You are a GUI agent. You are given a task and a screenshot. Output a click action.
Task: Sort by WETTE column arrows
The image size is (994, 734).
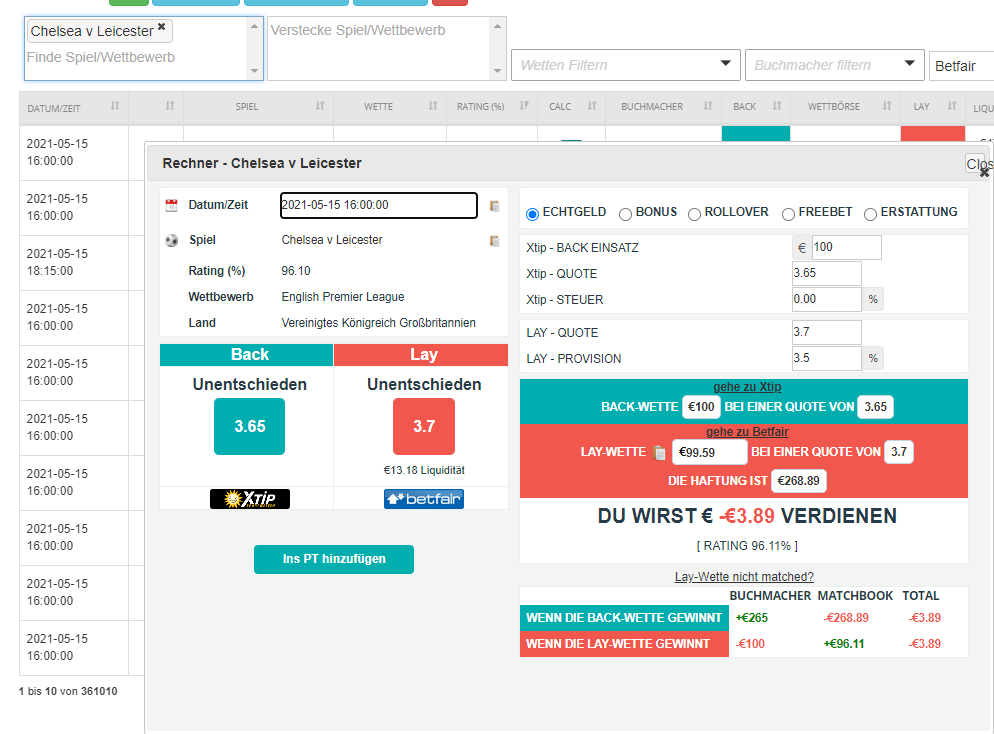tap(432, 106)
